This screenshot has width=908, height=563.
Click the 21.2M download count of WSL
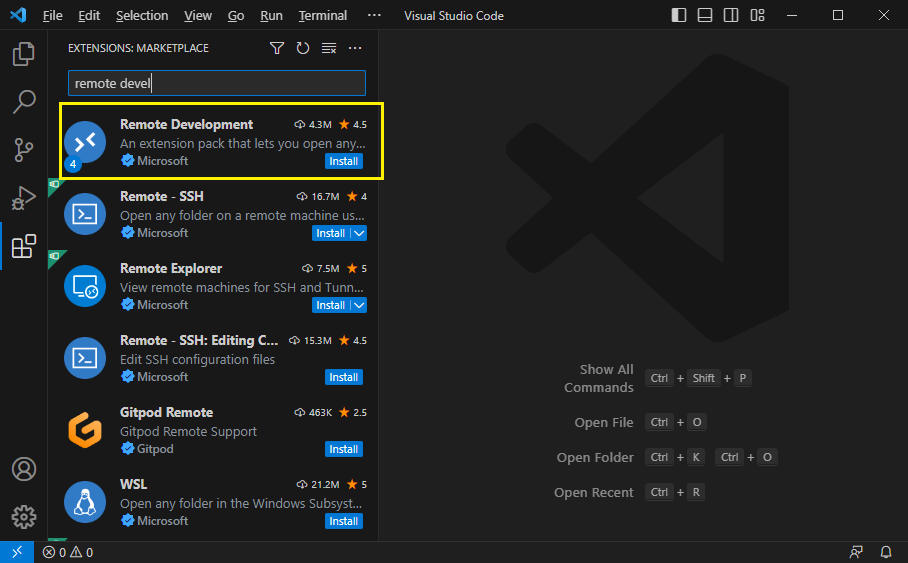pyautogui.click(x=318, y=484)
